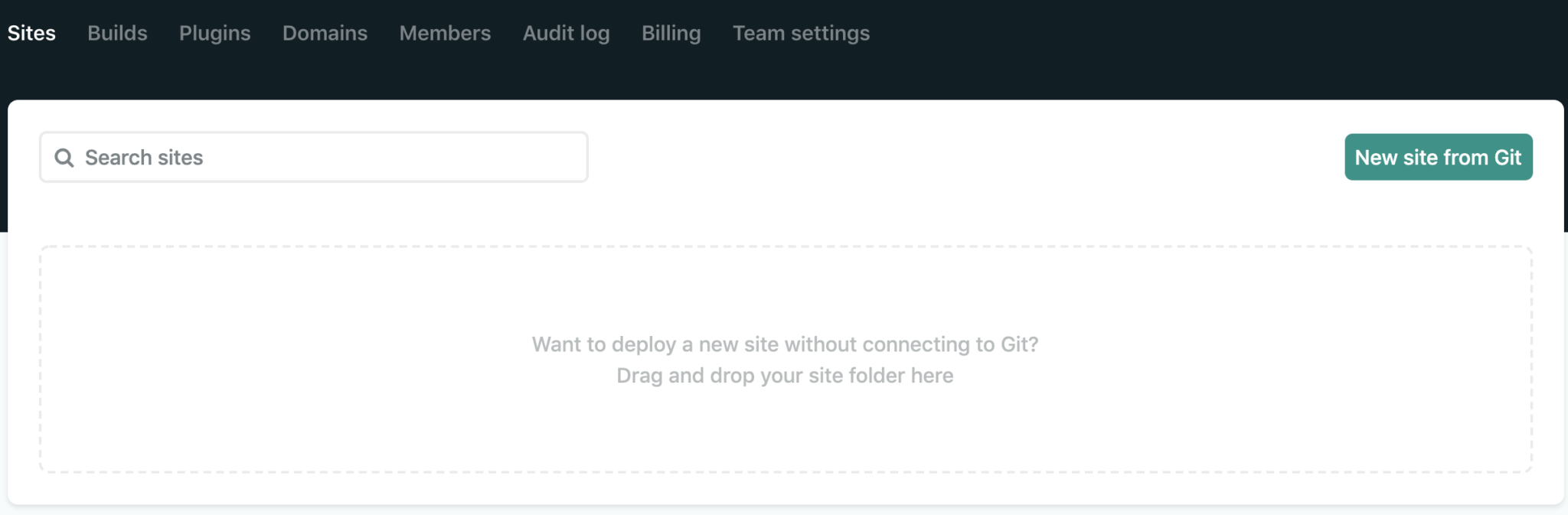
Task: Open the Audit log tab
Action: point(566,34)
